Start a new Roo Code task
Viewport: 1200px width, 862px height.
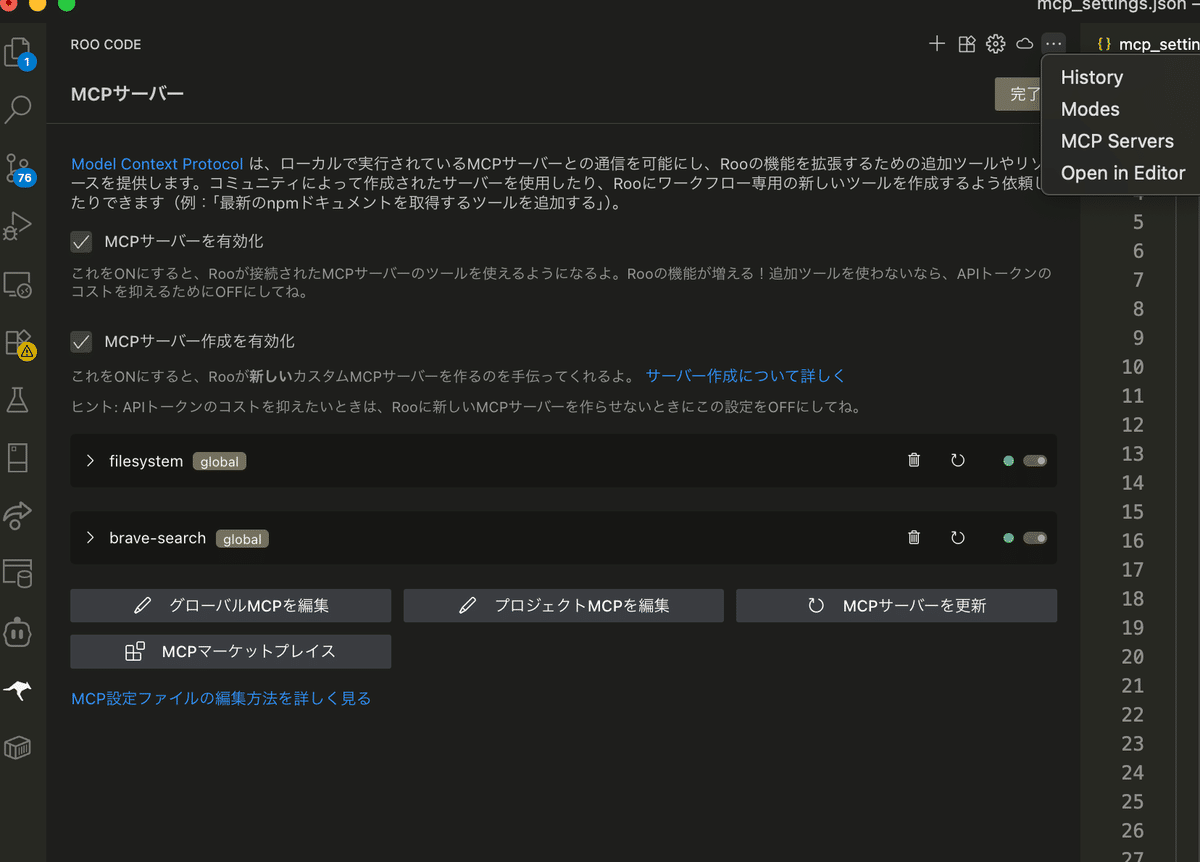coord(936,44)
